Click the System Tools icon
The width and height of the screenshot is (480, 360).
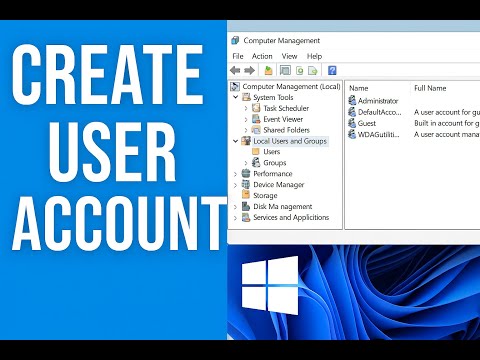click(246, 97)
